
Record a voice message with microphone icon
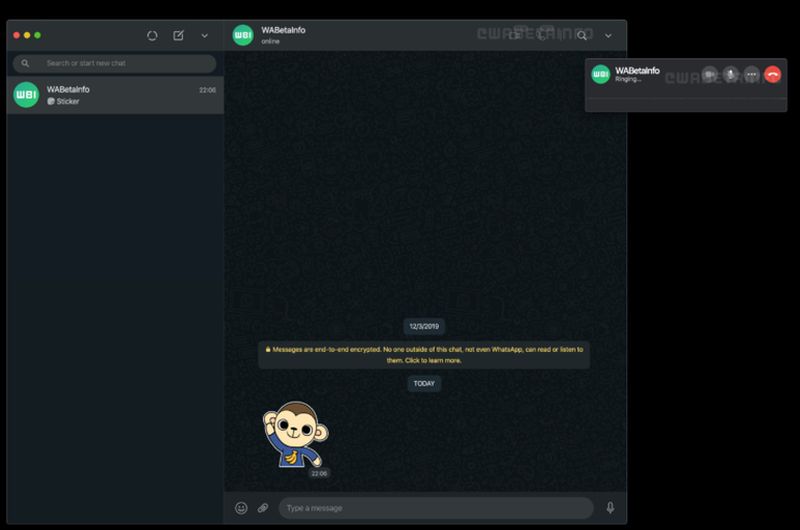(610, 508)
